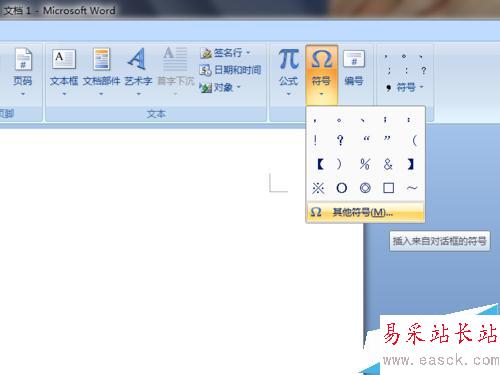The height and width of the screenshot is (375, 500).
Task: Click the colon in the ribbon special symbols group
Action: [x=406, y=71]
